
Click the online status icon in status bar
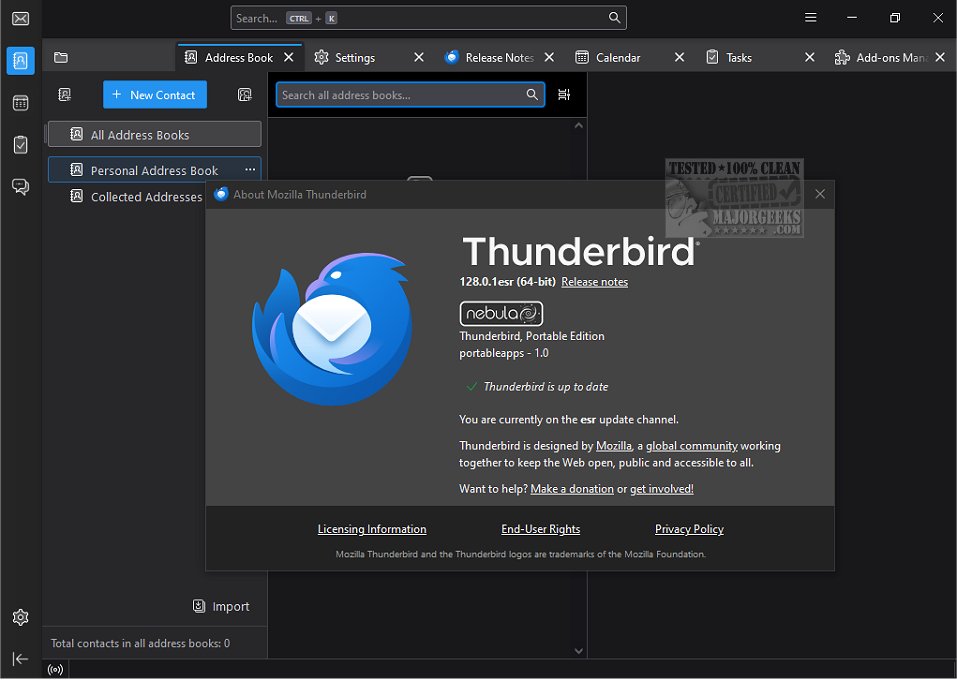point(55,671)
